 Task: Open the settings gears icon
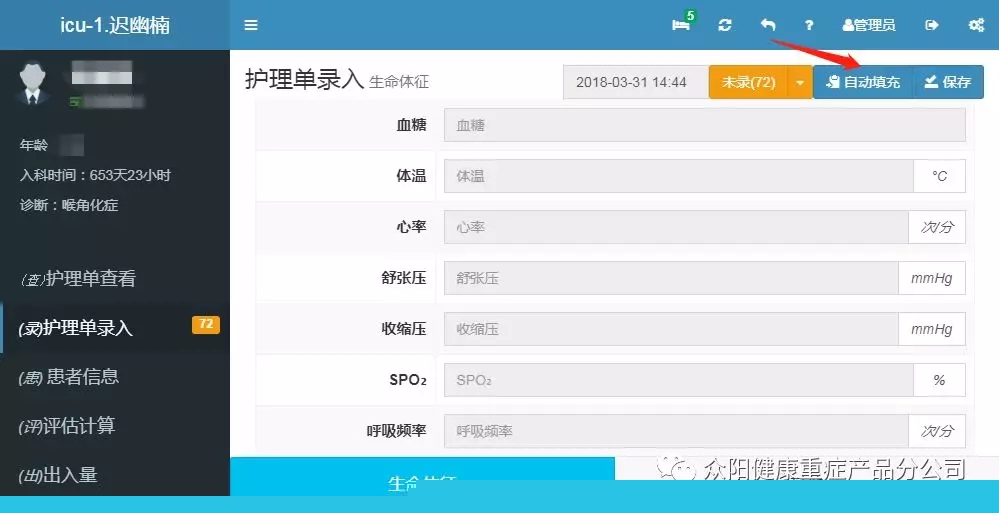(x=976, y=25)
